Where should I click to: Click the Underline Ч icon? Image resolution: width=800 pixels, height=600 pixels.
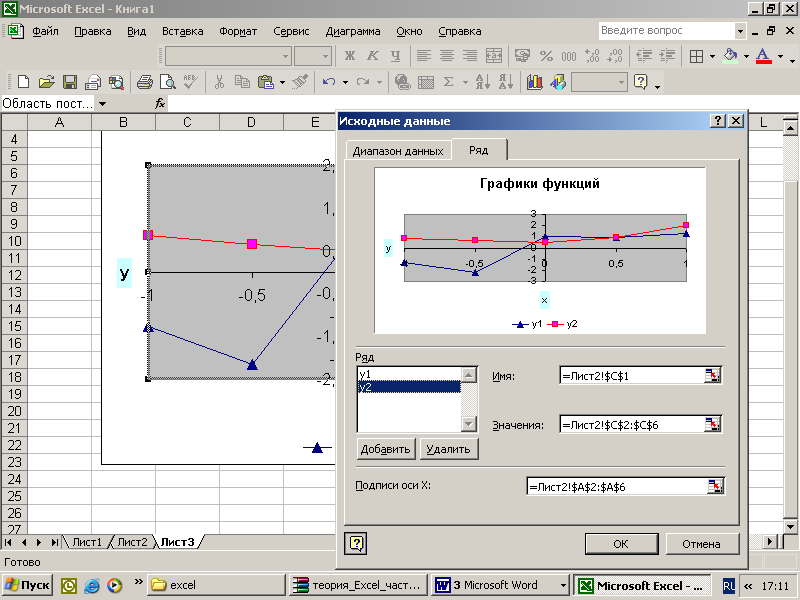coord(396,56)
